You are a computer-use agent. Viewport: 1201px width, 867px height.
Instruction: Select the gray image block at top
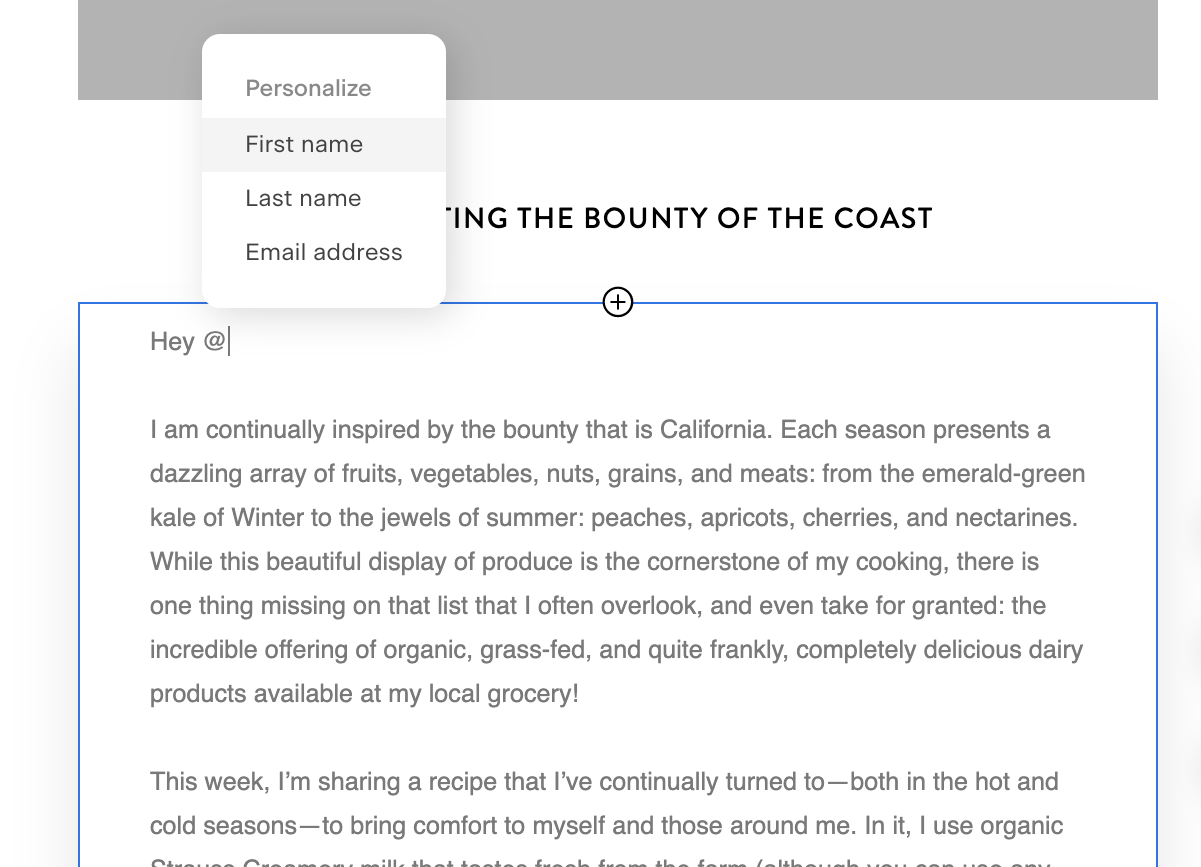click(800, 50)
